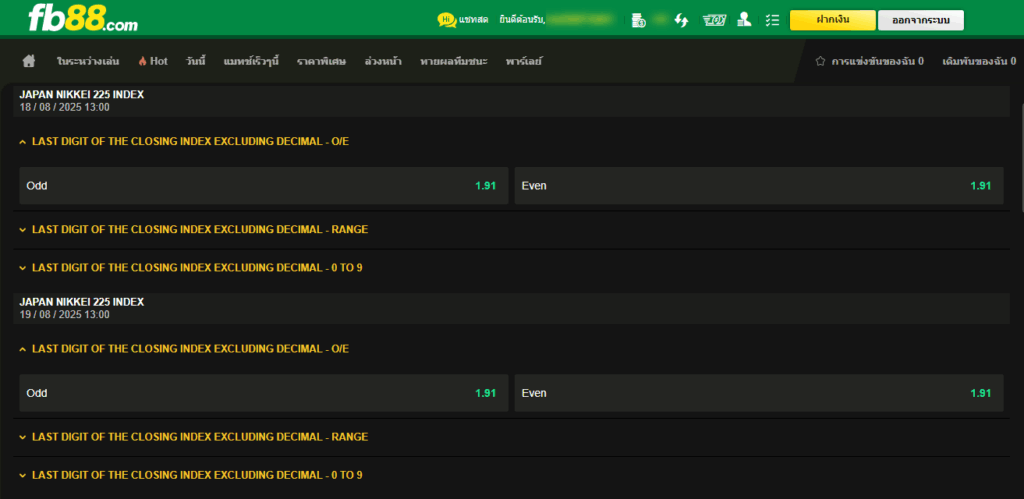Image resolution: width=1024 pixels, height=499 pixels.
Task: Click the fb88.com logo
Action: point(83,18)
